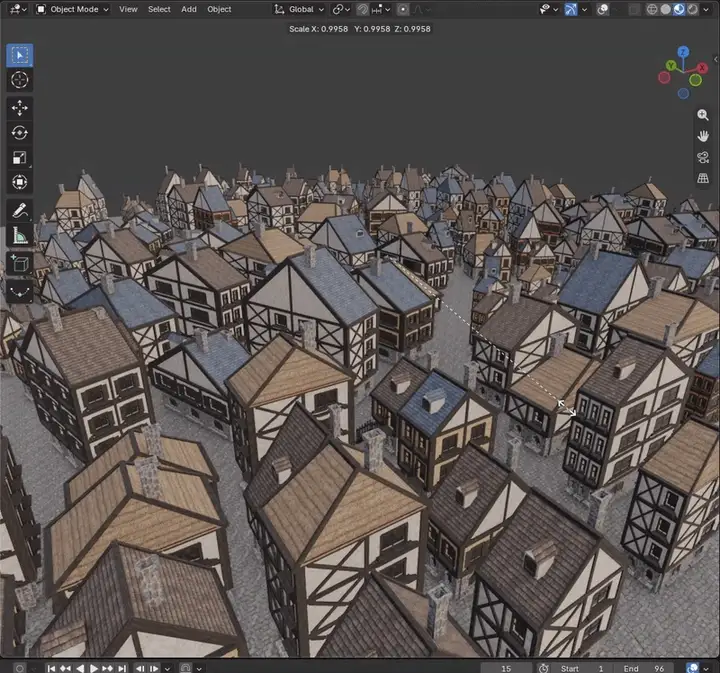Expand the sidebar with small arrow
Screen dimensions: 720x673
click(x=715, y=59)
